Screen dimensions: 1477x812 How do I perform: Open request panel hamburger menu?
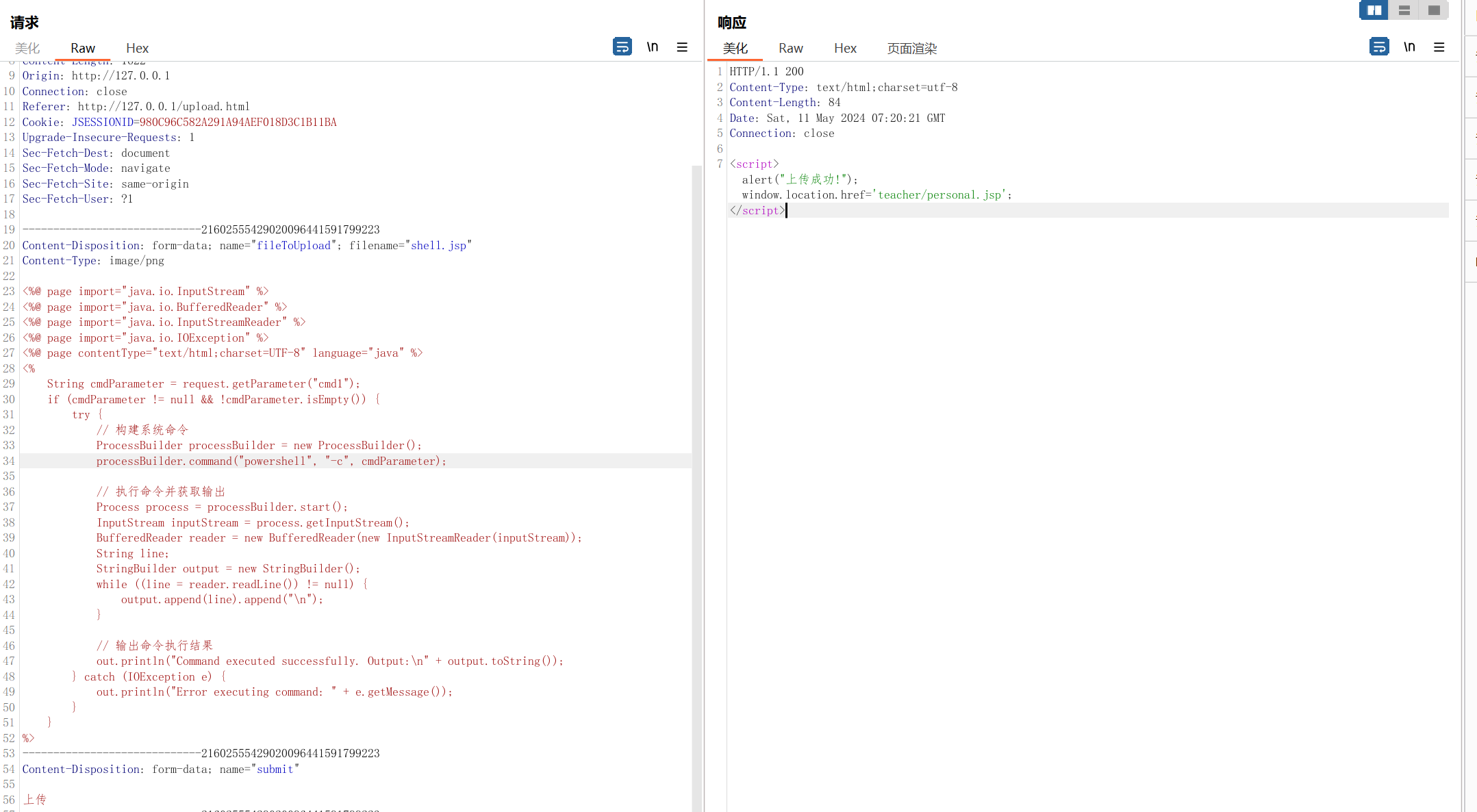(682, 47)
